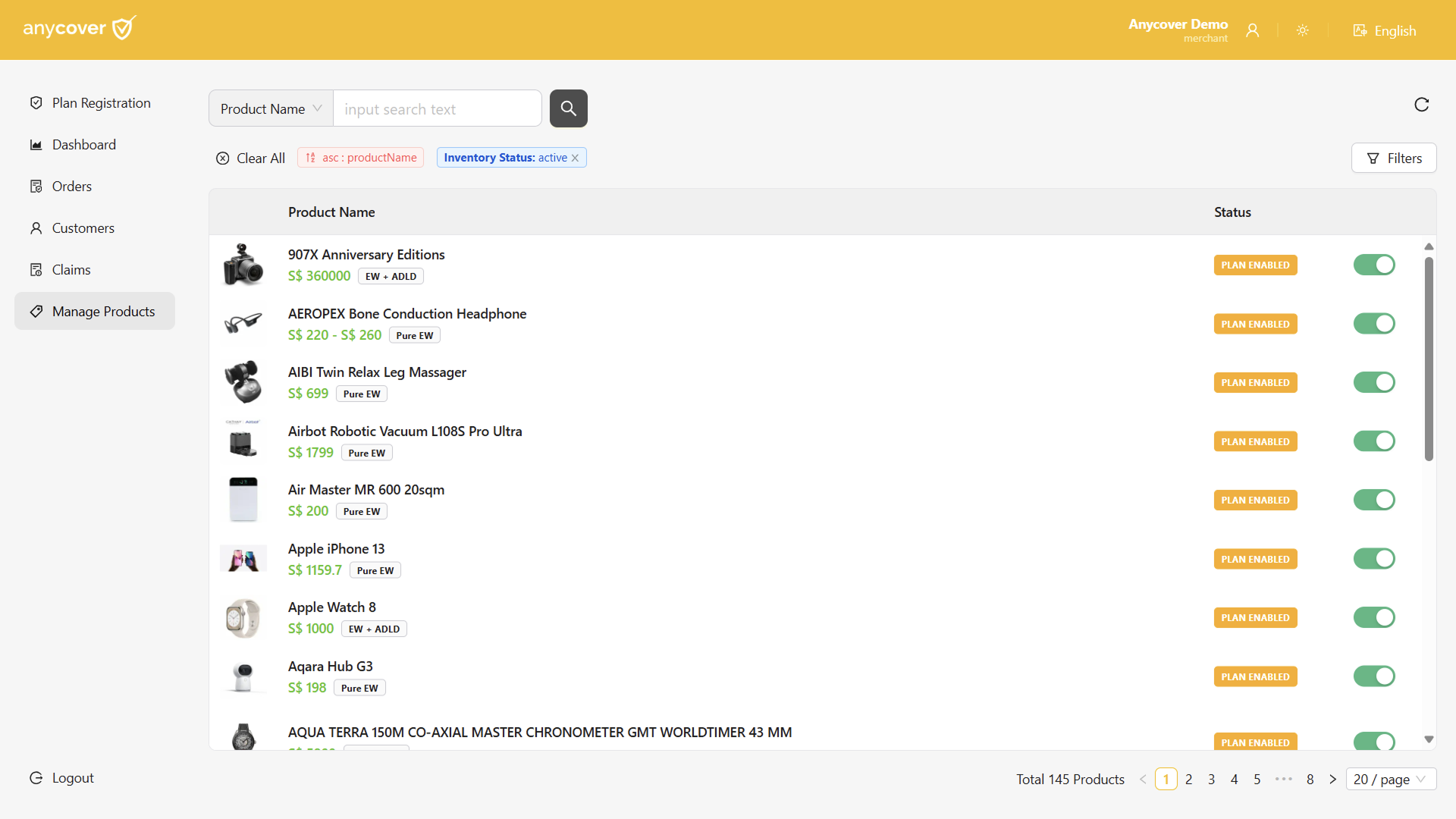Screen dimensions: 1456x819
Task: Click PLAN ENABLED badge for Apple Watch 8
Action: pos(1255,617)
